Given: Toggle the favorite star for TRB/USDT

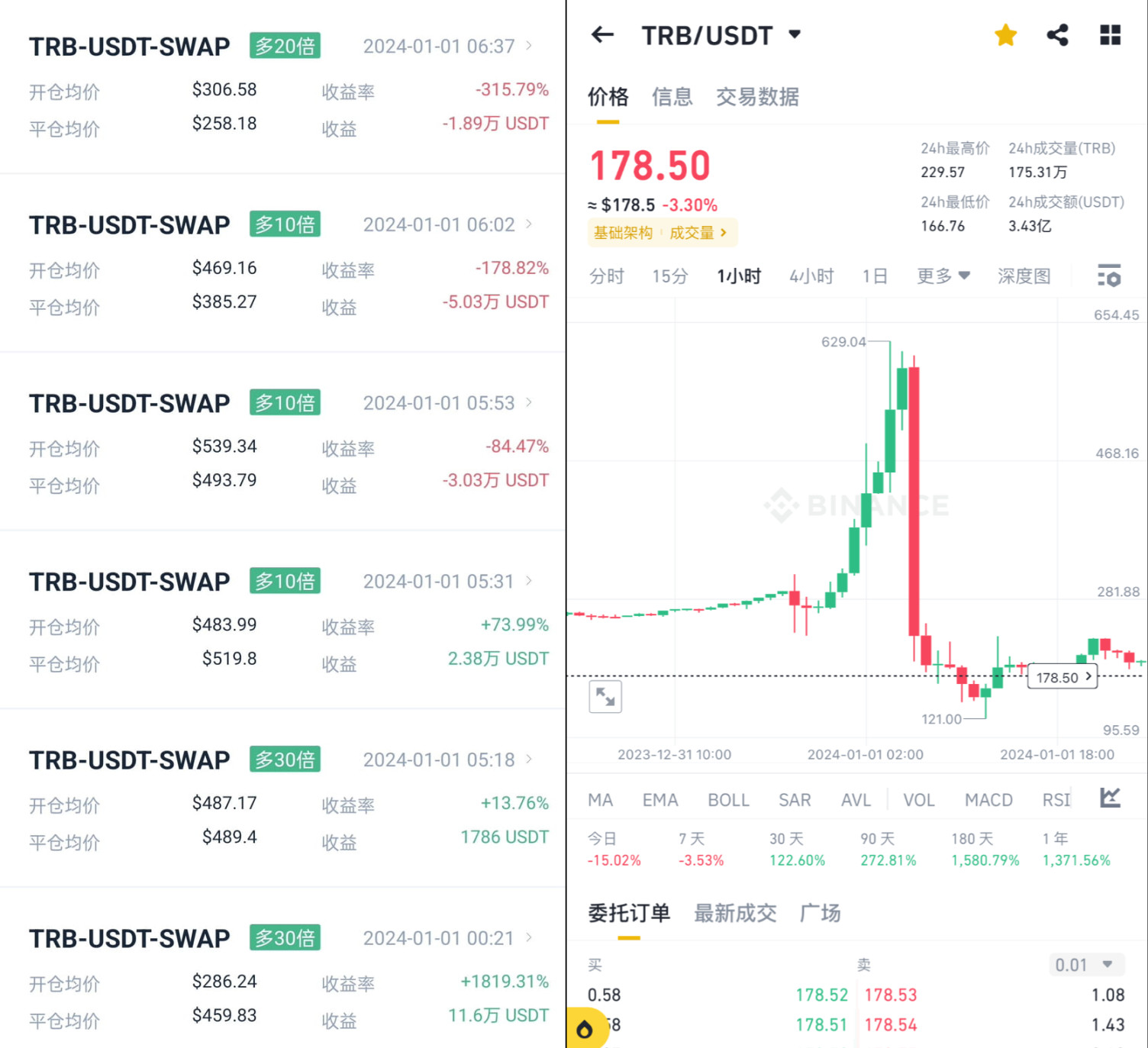Looking at the screenshot, I should click(1005, 35).
